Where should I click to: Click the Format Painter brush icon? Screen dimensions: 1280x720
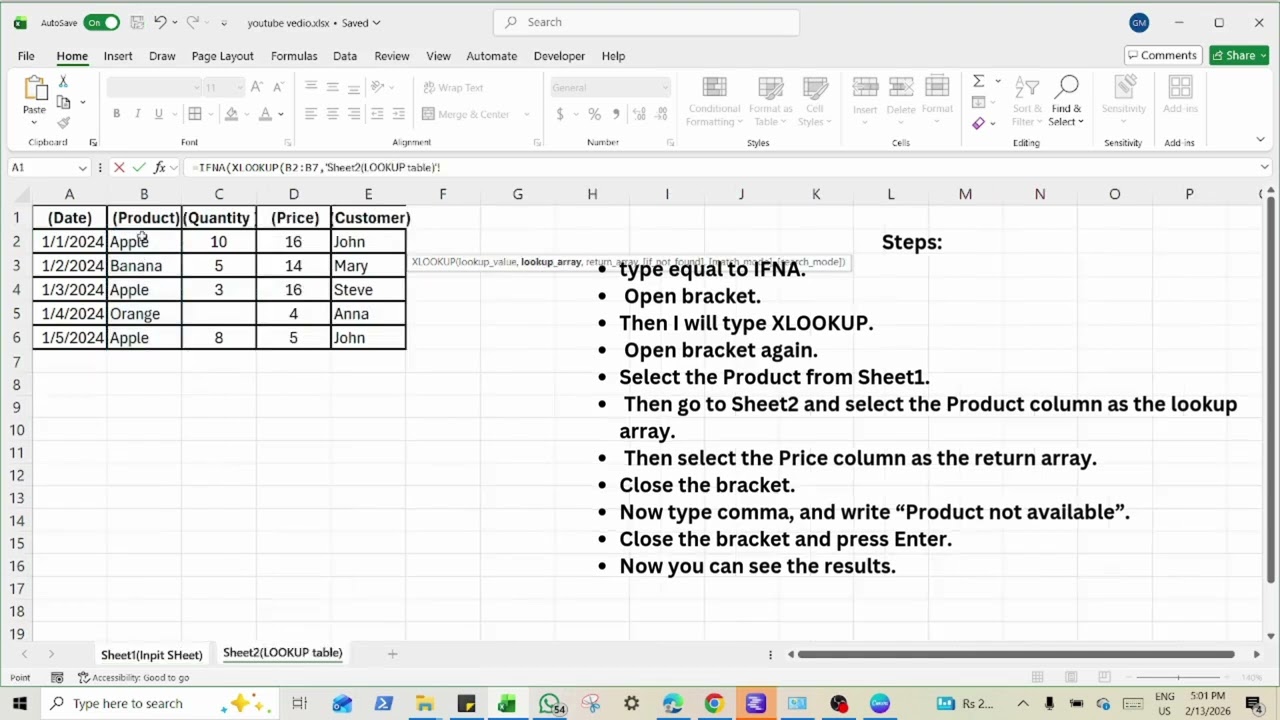(x=63, y=123)
